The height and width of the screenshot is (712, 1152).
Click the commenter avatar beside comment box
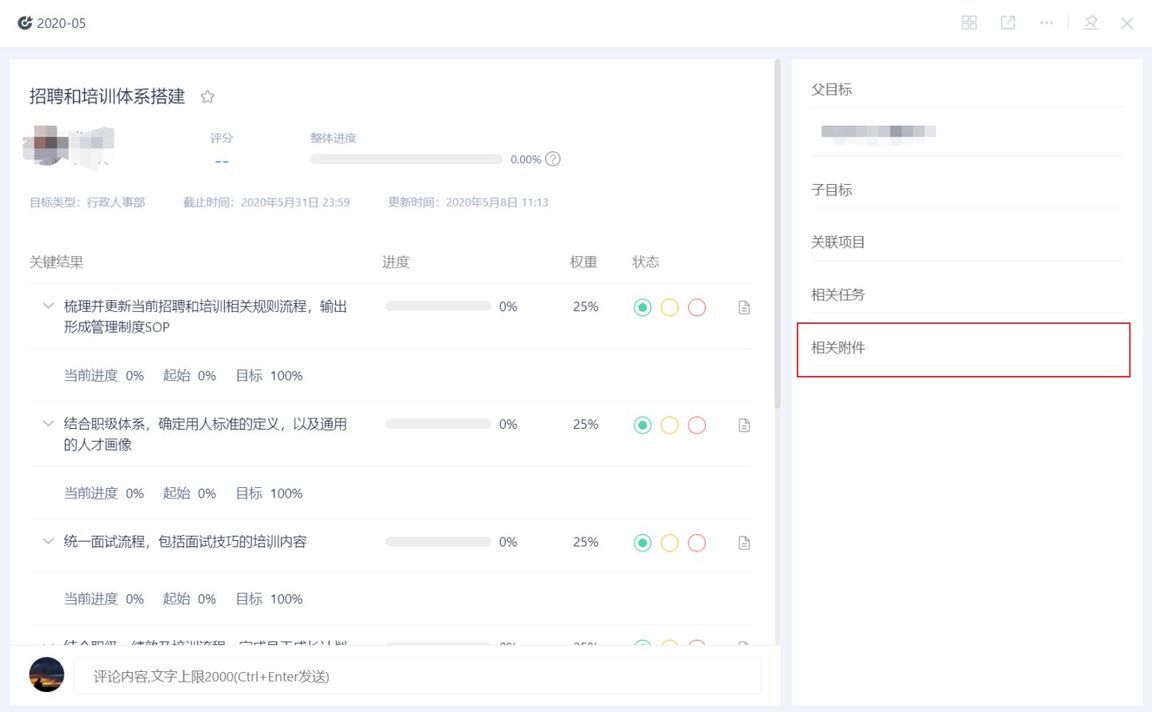pos(46,675)
